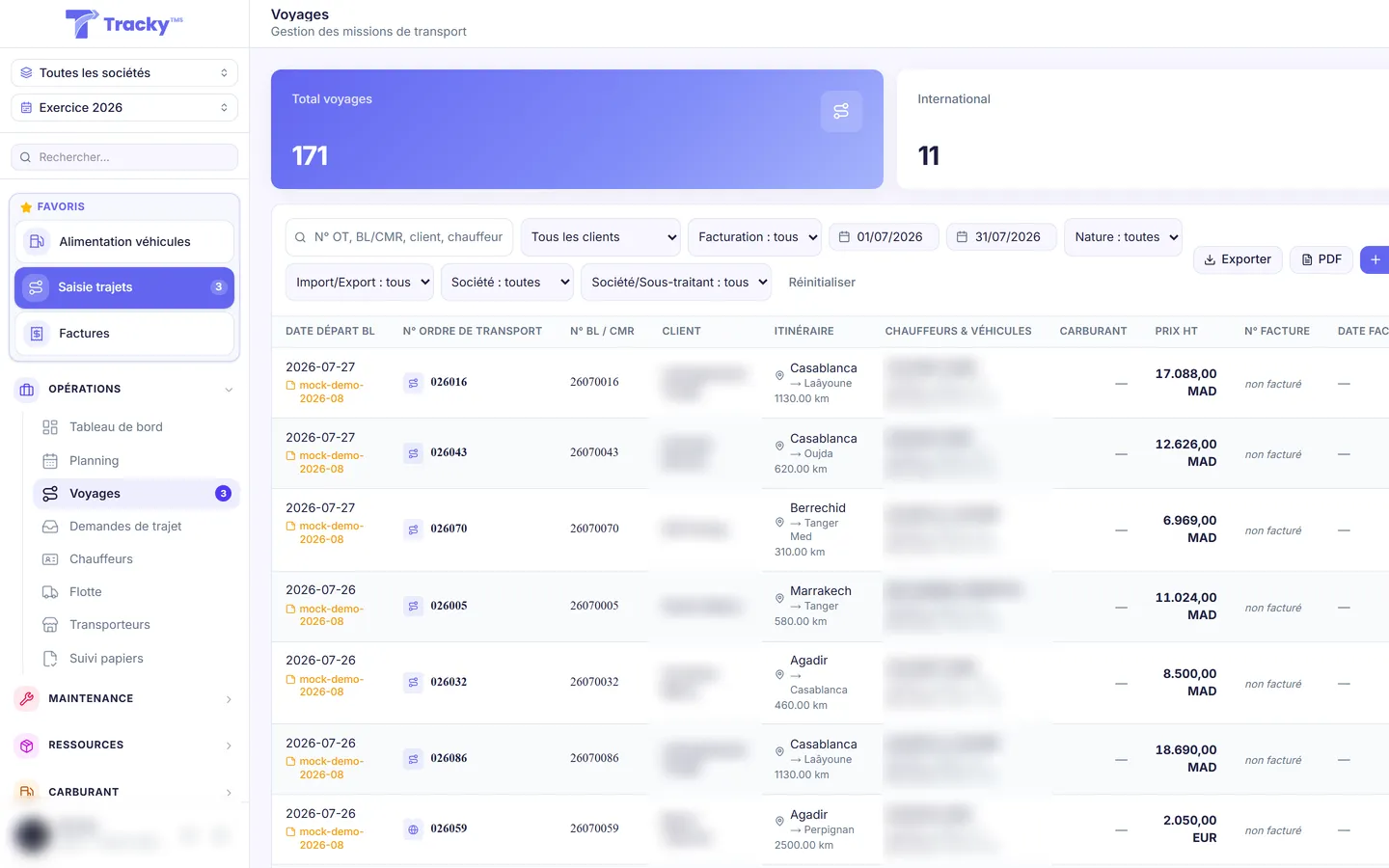This screenshot has width=1389, height=868.
Task: Click the Demandes de trajet icon
Action: [50, 527]
